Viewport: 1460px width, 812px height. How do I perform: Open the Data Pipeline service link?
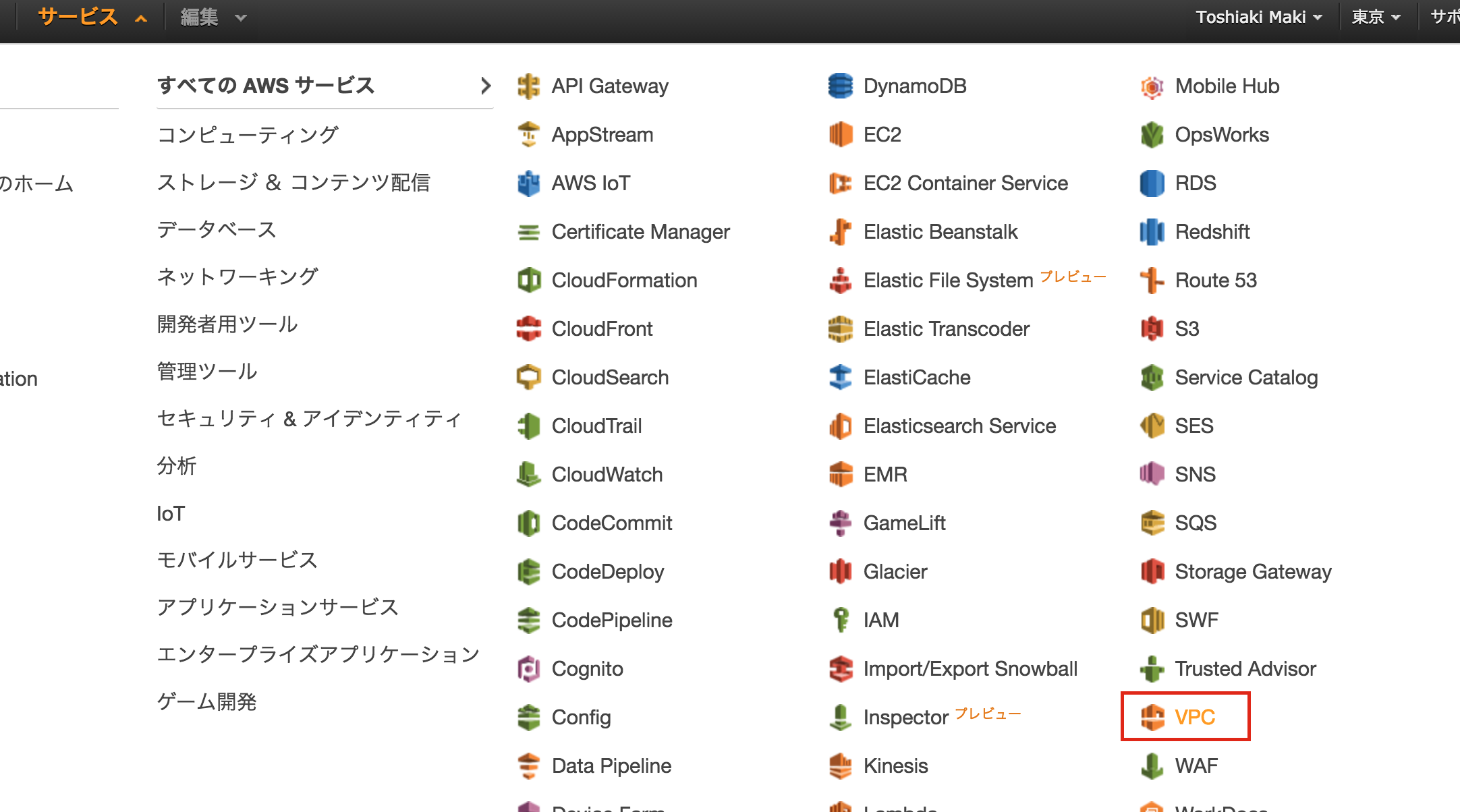611,766
